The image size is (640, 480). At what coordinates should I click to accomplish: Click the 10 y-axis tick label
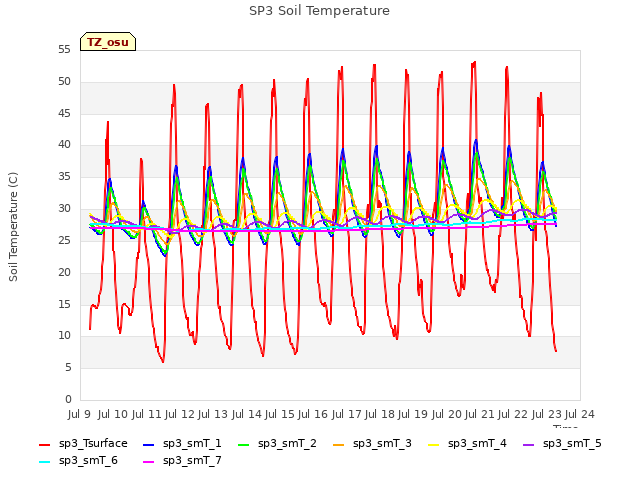pos(64,336)
